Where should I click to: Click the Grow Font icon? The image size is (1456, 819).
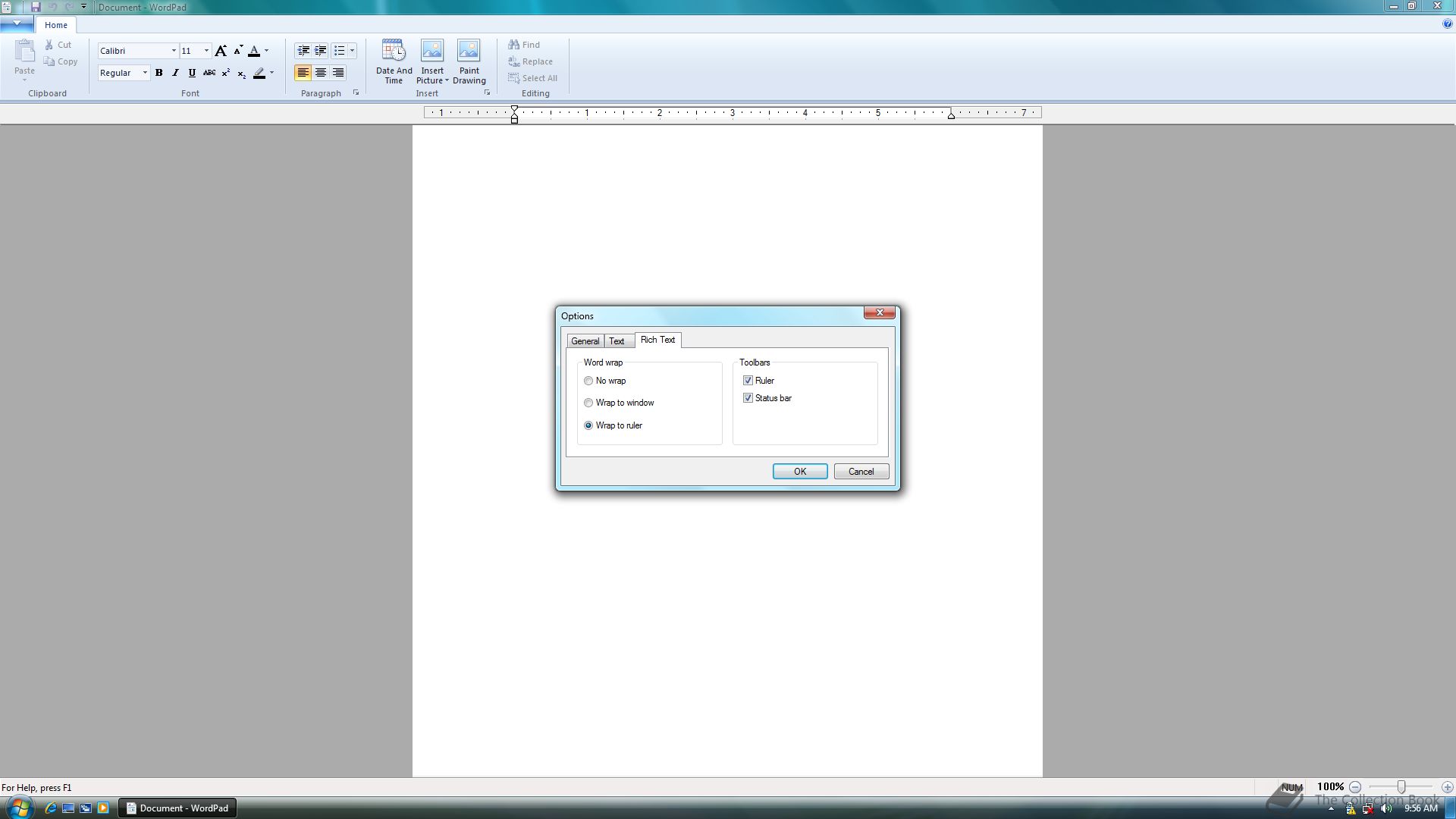(221, 51)
